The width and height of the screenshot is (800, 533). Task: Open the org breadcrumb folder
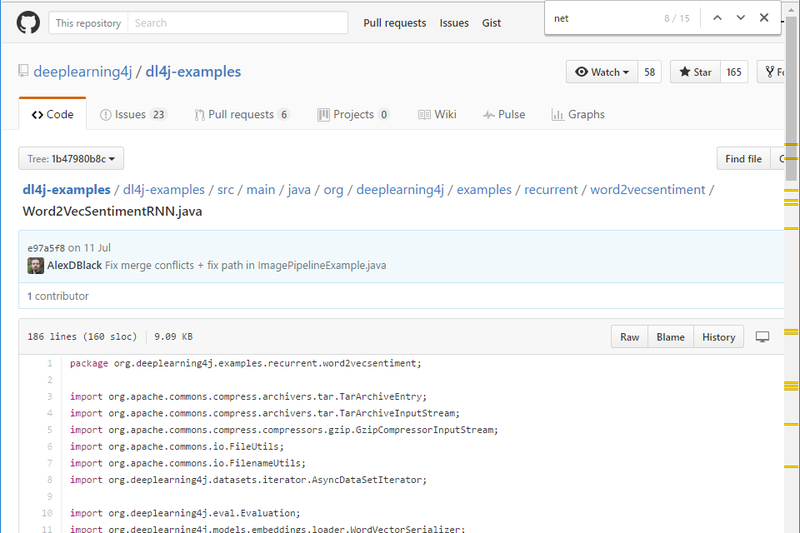(333, 189)
